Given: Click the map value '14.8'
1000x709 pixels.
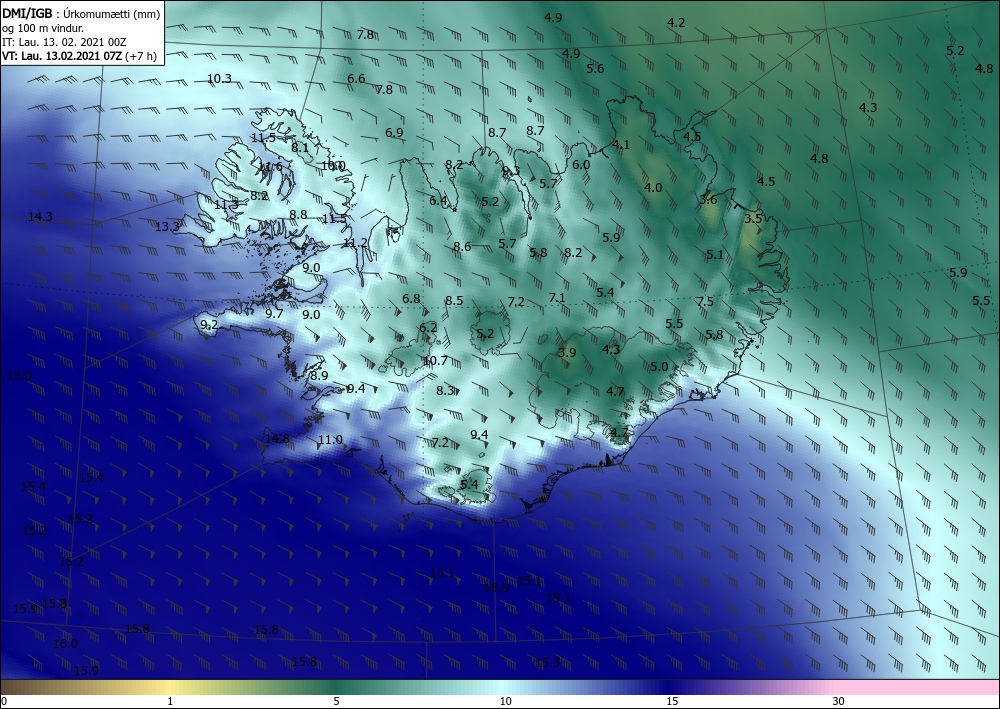Looking at the screenshot, I should [x=277, y=439].
